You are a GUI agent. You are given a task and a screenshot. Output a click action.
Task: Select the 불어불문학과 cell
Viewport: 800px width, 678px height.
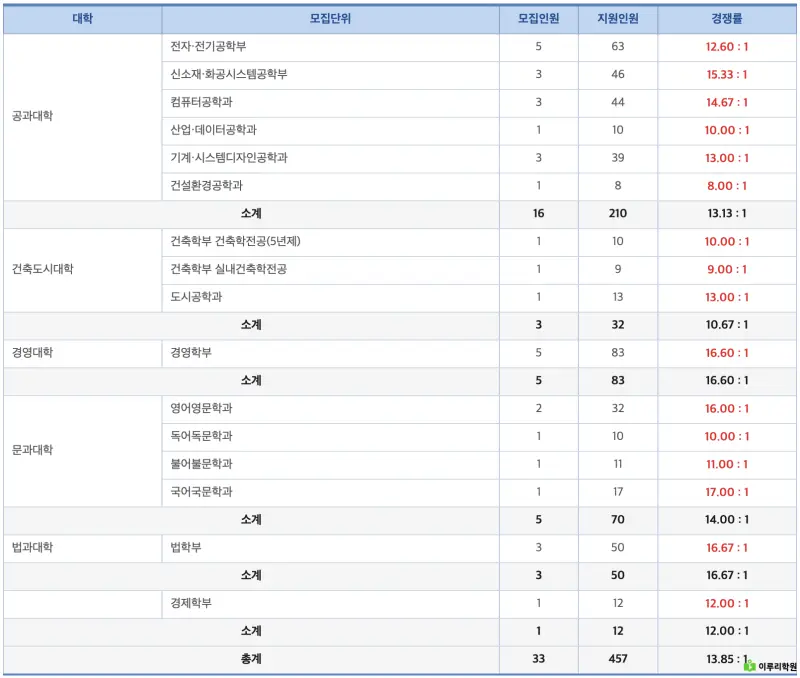click(330, 464)
